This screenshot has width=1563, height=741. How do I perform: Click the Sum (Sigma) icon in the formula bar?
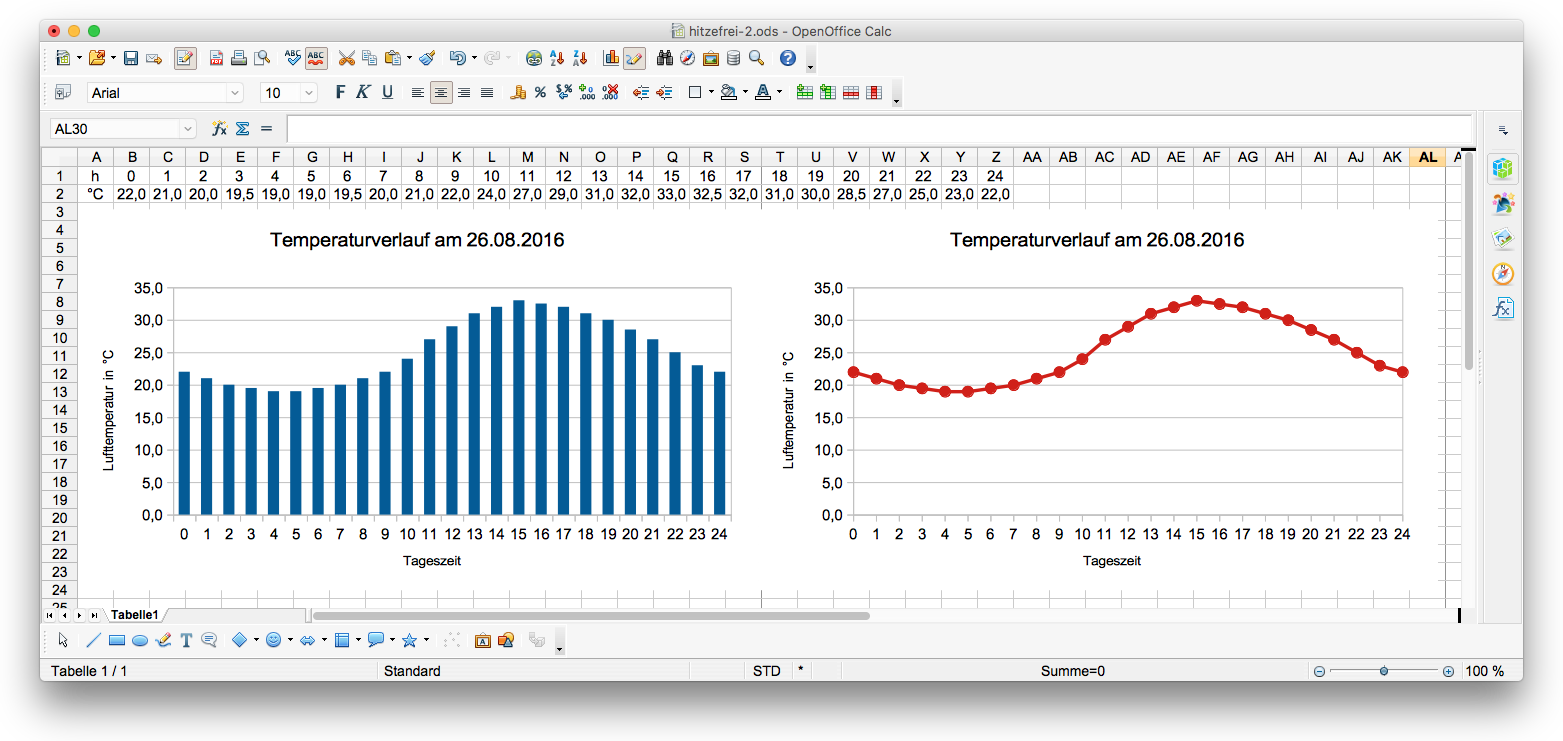point(242,128)
